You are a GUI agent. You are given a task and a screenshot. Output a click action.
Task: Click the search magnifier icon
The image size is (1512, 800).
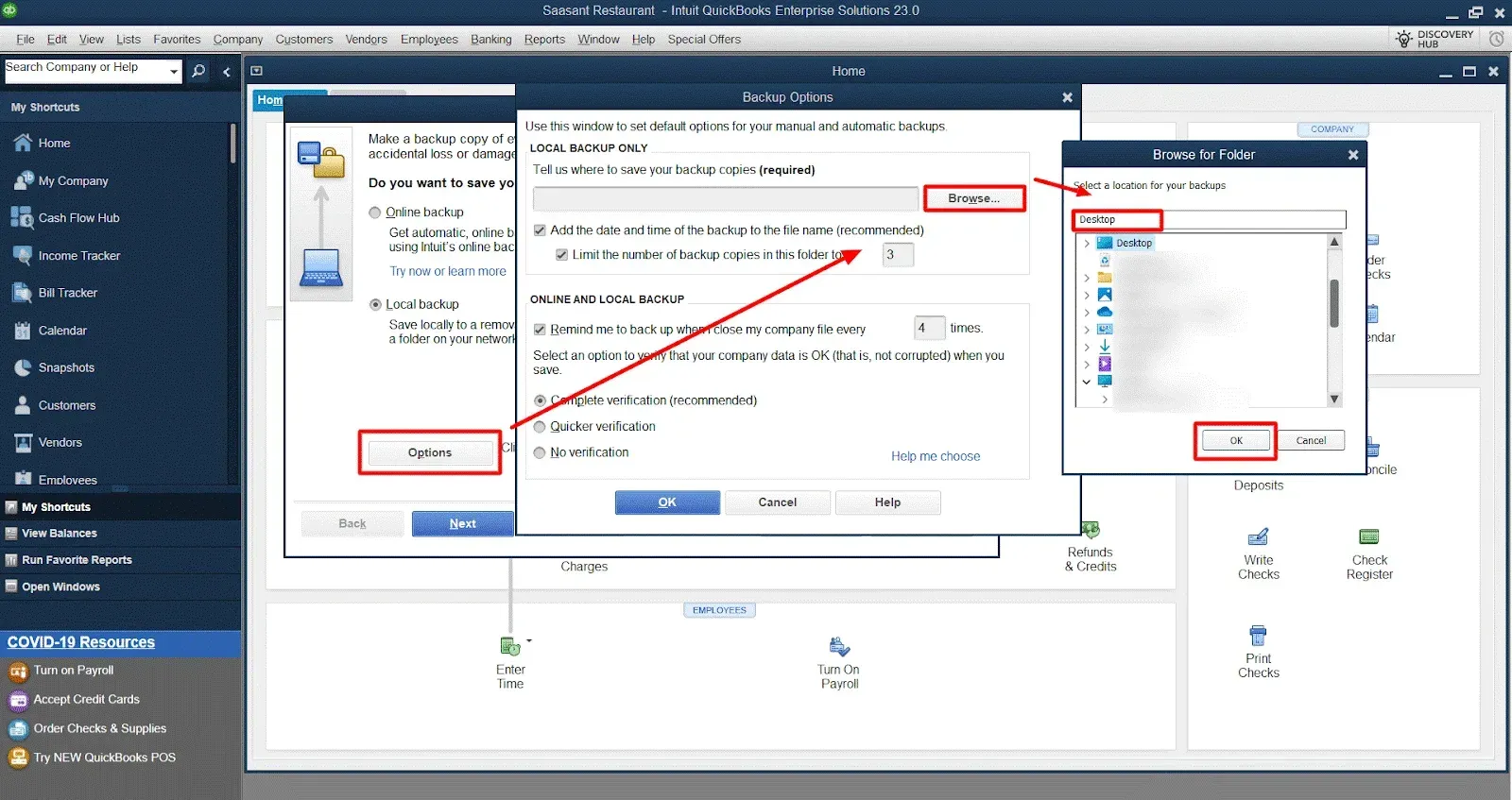click(x=198, y=72)
